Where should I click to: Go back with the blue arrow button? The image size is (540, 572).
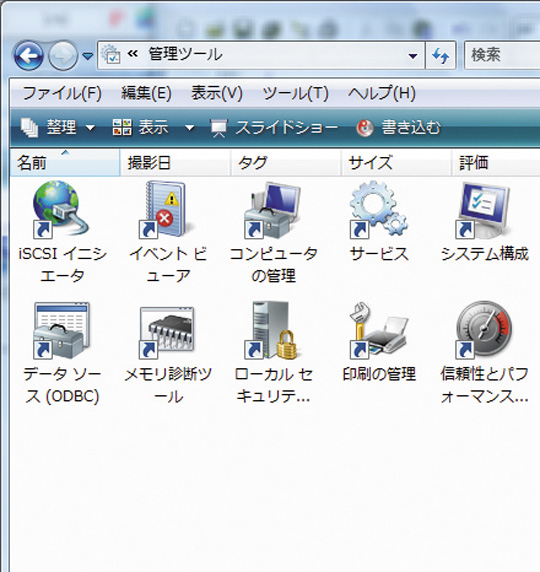[28, 55]
